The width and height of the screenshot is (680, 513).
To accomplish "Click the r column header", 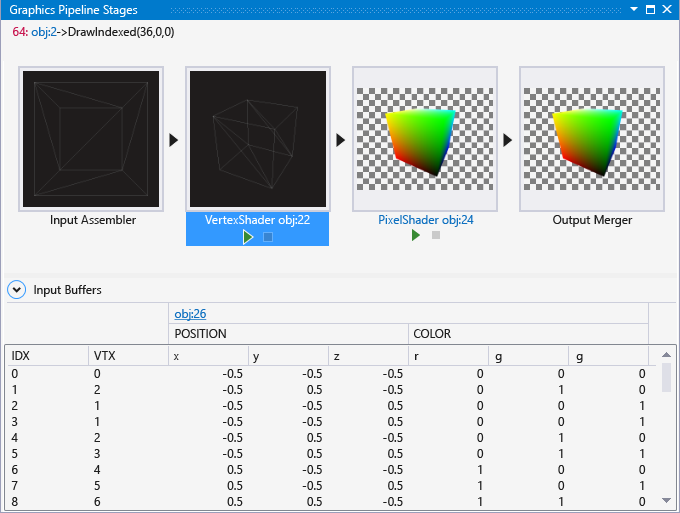I will pyautogui.click(x=448, y=356).
